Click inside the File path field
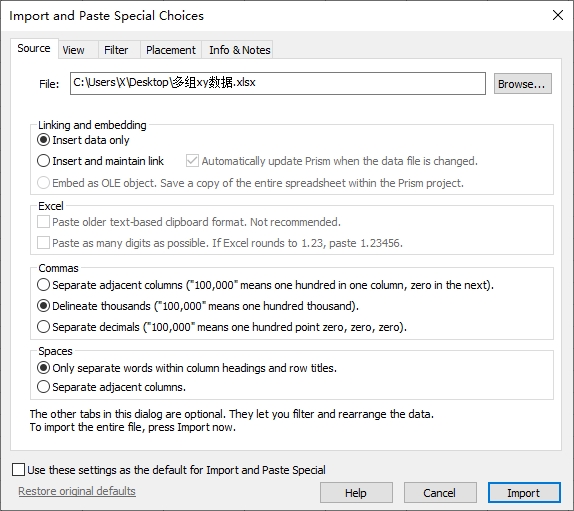Viewport: 574px width, 511px height. (x=278, y=83)
